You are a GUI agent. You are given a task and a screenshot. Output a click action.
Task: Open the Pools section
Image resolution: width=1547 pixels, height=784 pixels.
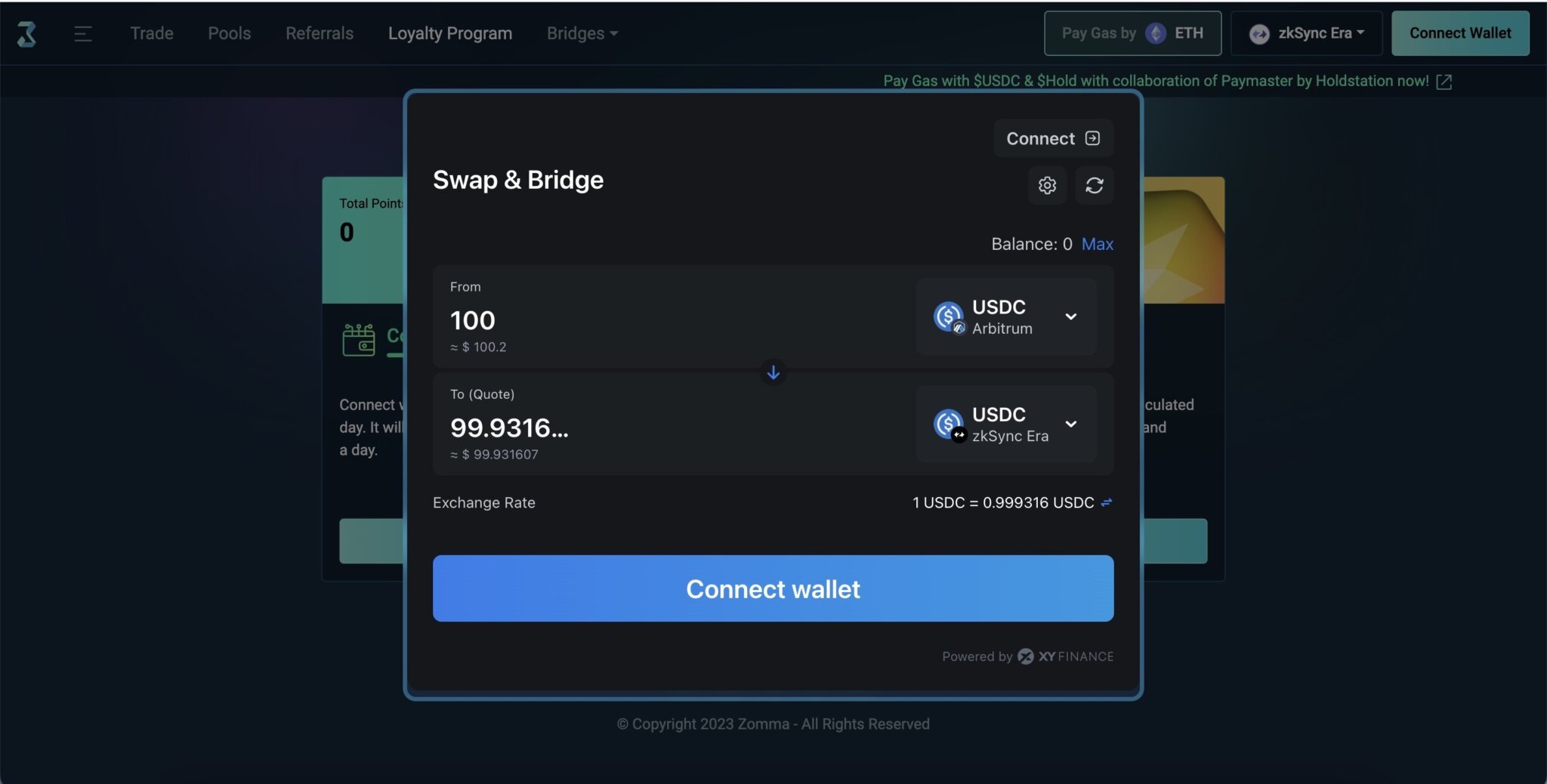tap(229, 33)
